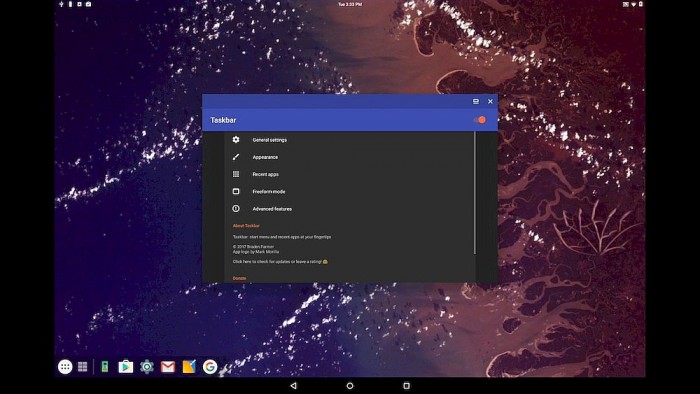Click the Wi-Fi status icon
This screenshot has height=394, width=700.
click(x=633, y=4)
